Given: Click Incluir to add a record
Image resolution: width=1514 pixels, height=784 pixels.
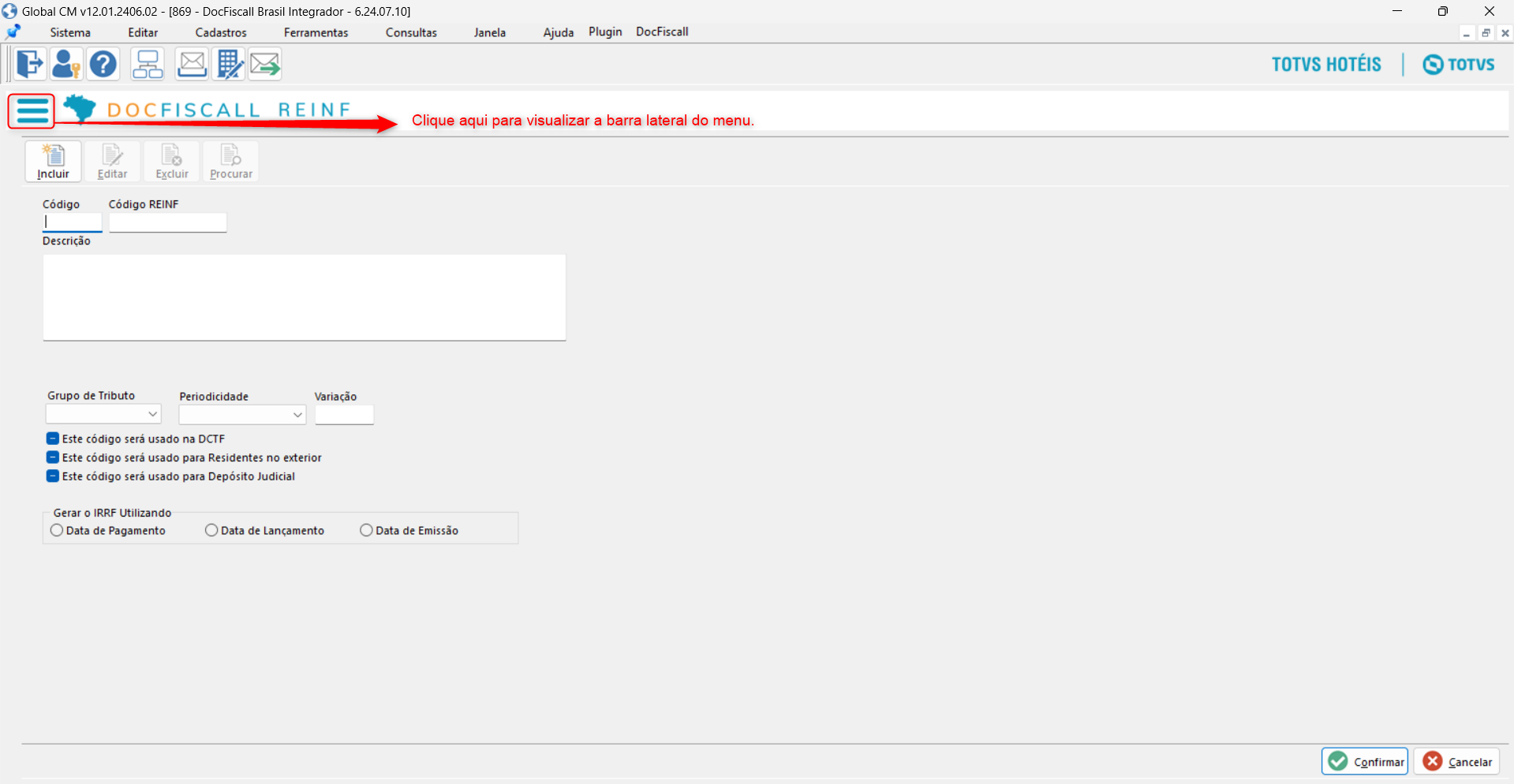Looking at the screenshot, I should pyautogui.click(x=53, y=161).
